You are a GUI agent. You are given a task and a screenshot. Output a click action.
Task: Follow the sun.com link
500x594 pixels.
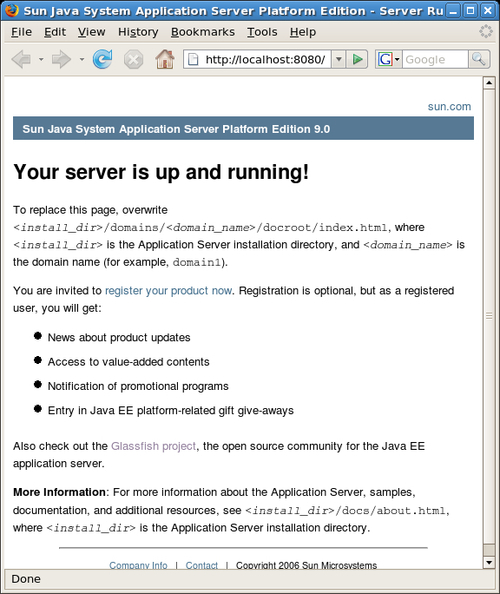point(449,106)
